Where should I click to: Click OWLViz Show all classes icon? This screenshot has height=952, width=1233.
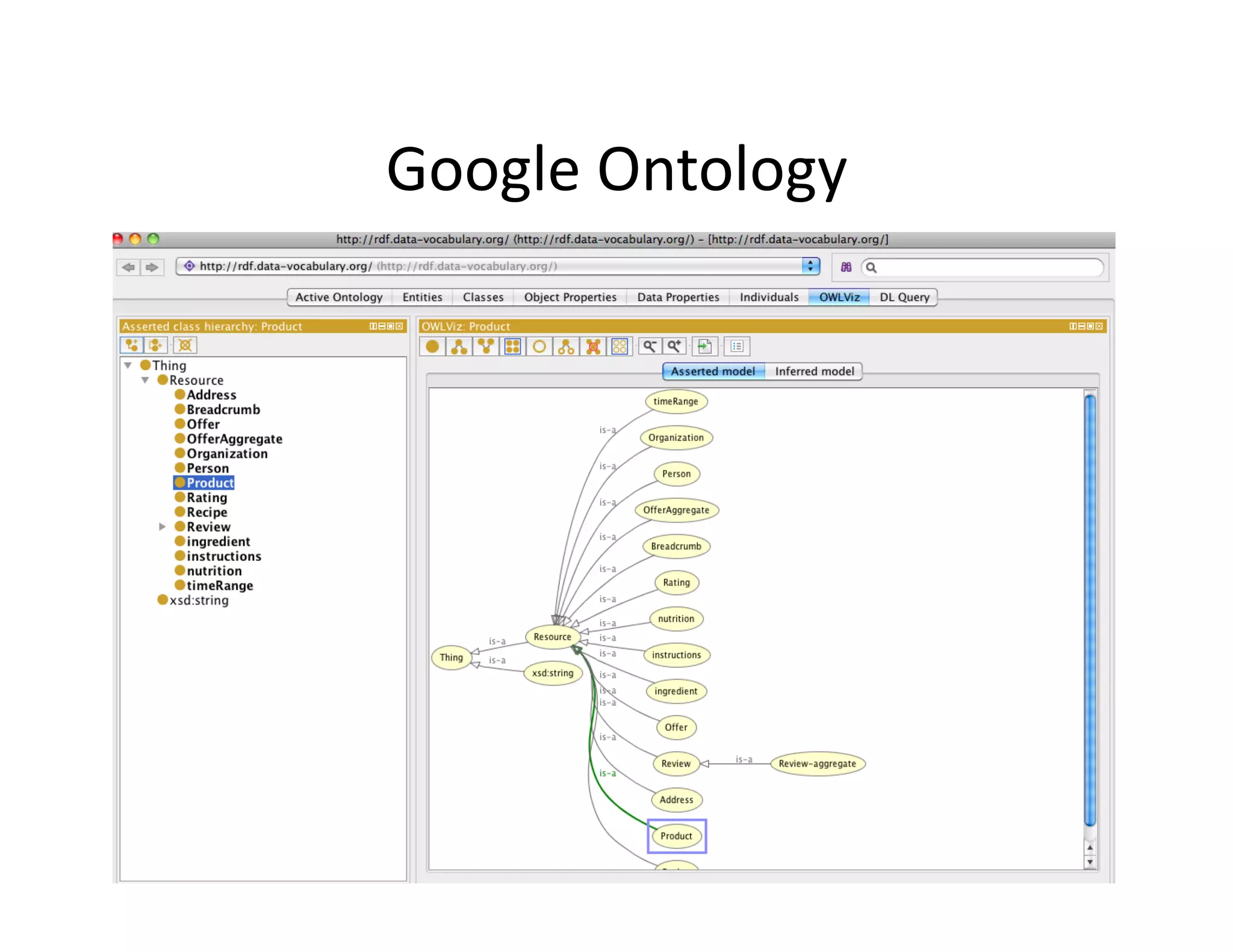click(512, 347)
